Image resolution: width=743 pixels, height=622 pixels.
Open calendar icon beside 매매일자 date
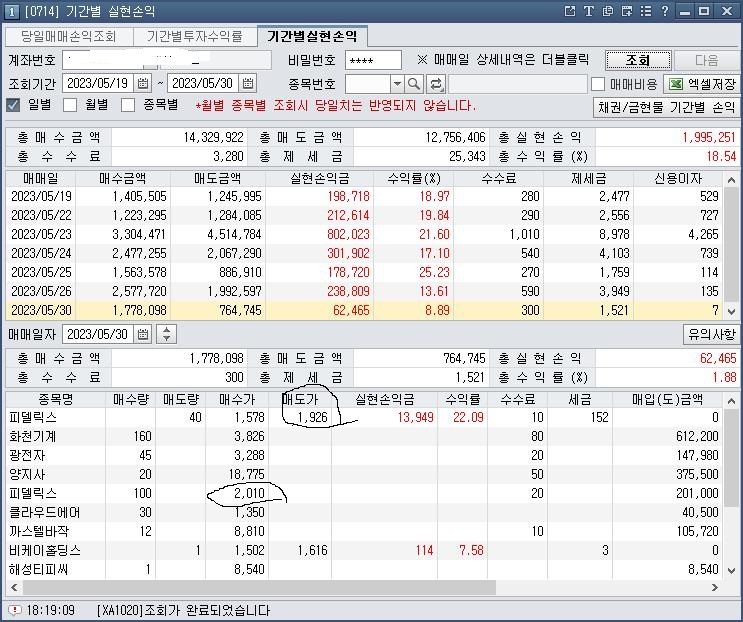tap(143, 334)
